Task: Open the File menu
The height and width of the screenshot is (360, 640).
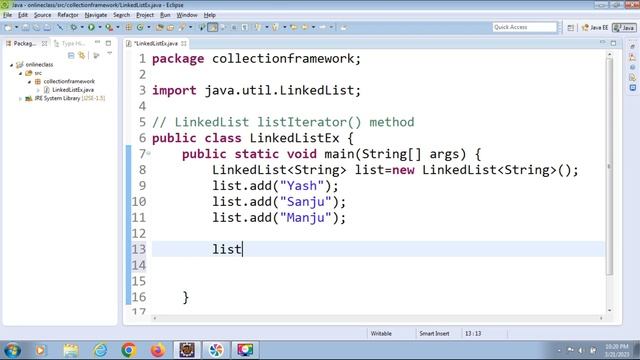Action: pyautogui.click(x=7, y=15)
